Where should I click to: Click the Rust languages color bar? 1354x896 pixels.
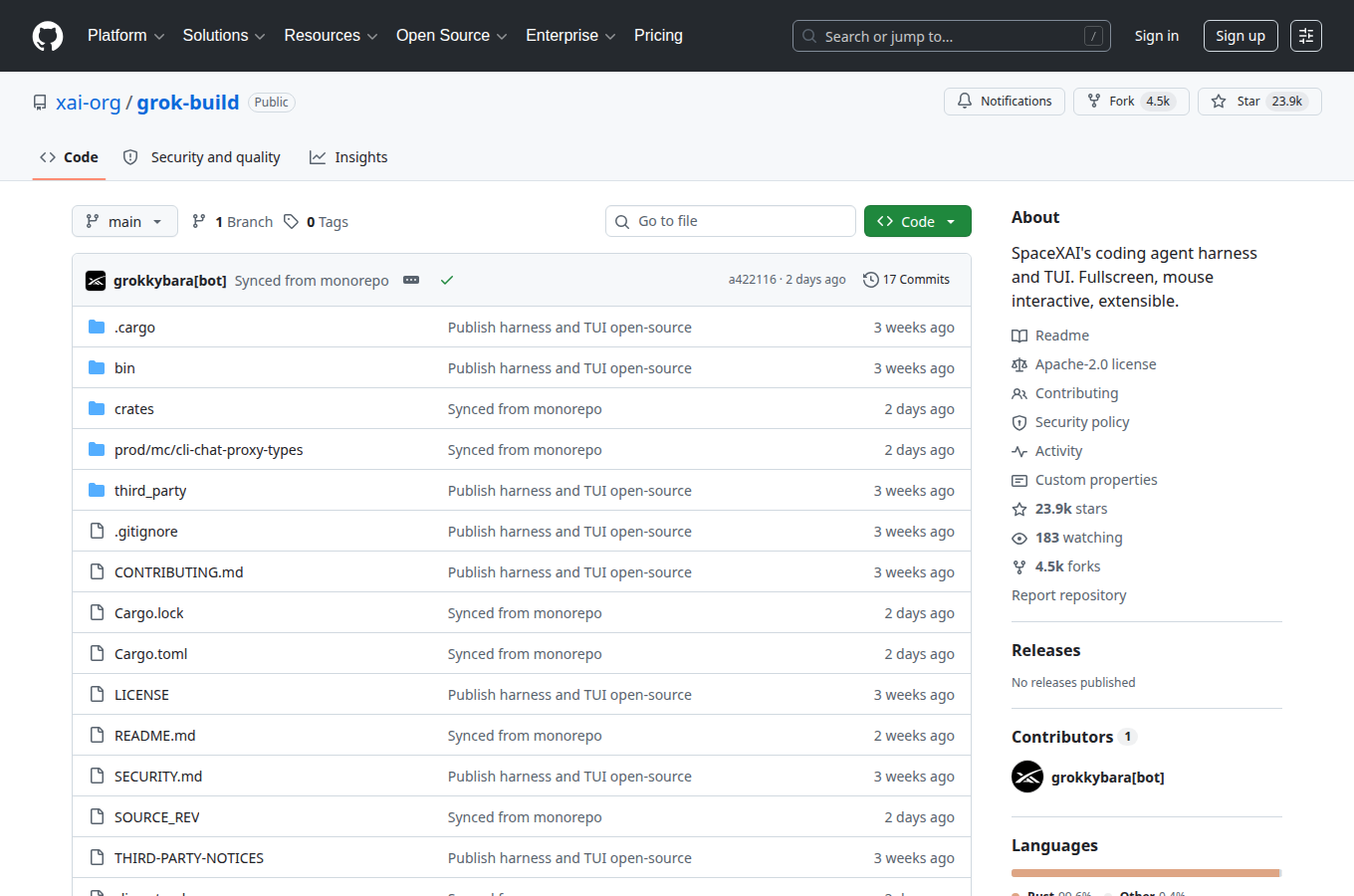click(x=1145, y=873)
